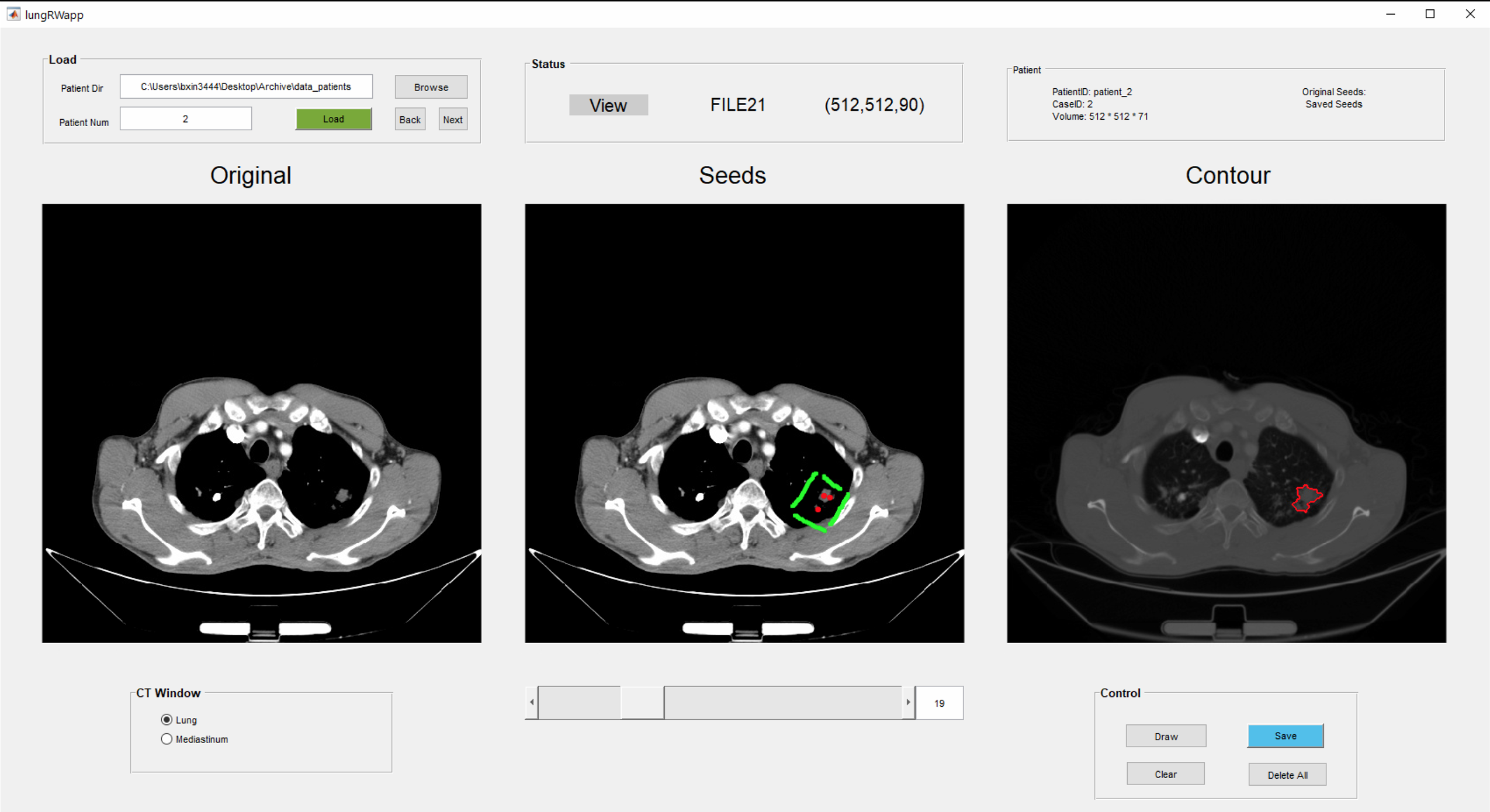Click the Seeds image view
Image resolution: width=1490 pixels, height=812 pixels.
pyautogui.click(x=744, y=423)
